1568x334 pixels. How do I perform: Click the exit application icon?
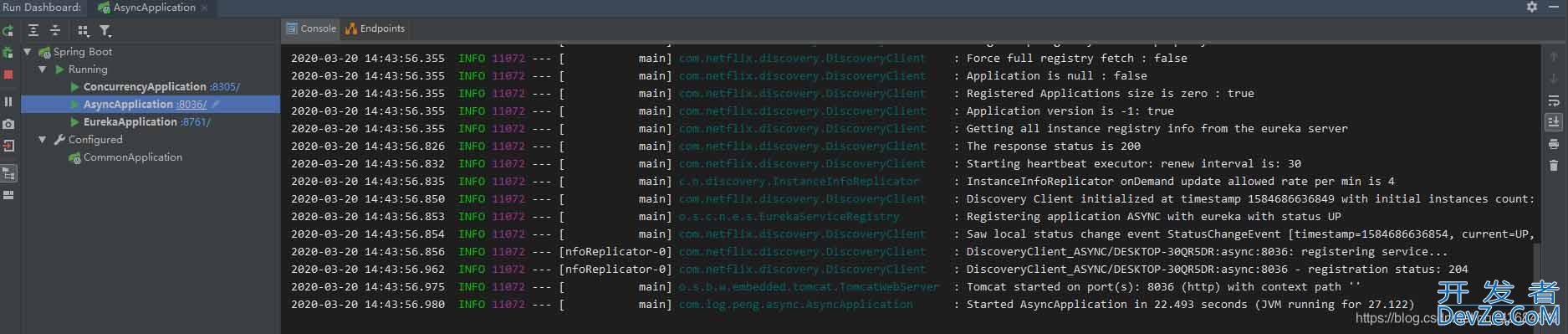coord(8,146)
